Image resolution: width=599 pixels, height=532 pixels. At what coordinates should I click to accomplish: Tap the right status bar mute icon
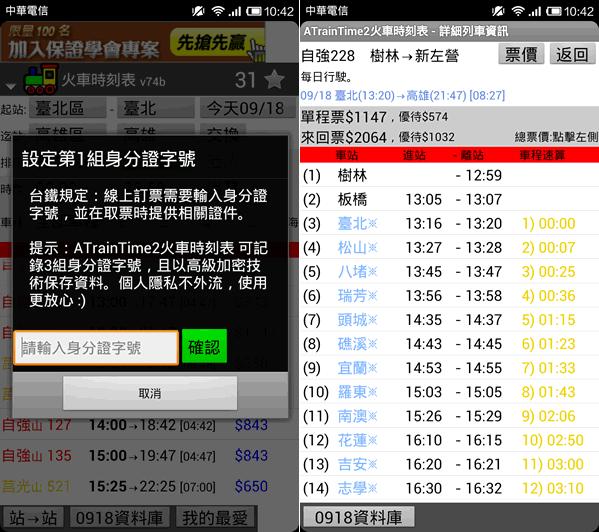(498, 11)
